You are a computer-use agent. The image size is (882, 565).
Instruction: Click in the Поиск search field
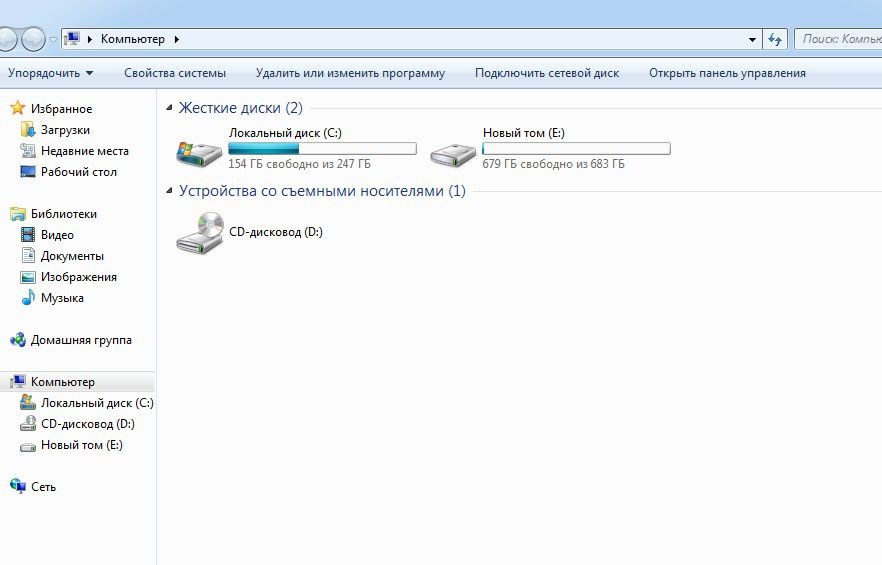[x=838, y=39]
